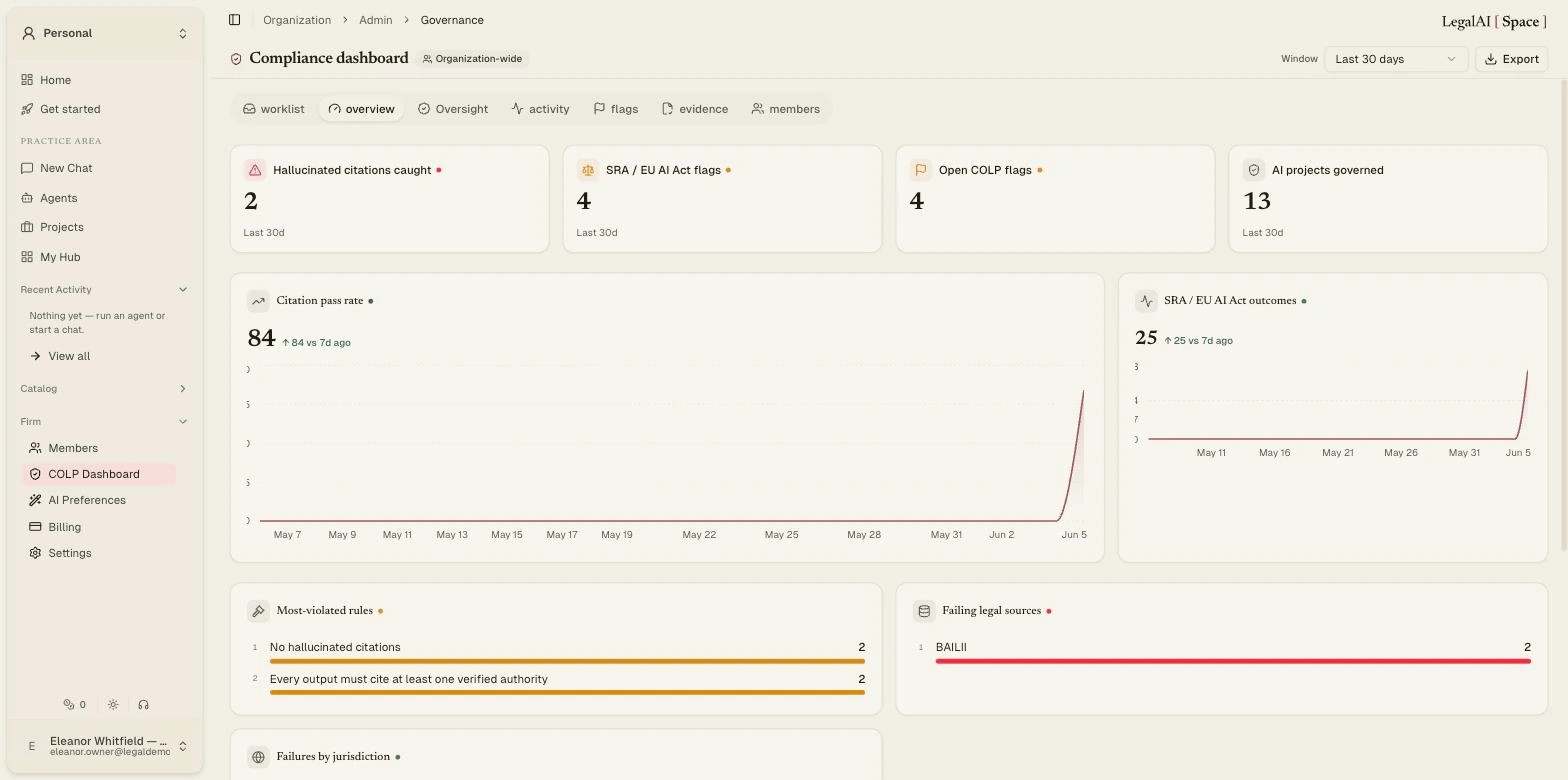Click the Every output must cite verified authority text
This screenshot has height=780, width=1568.
[x=409, y=679]
